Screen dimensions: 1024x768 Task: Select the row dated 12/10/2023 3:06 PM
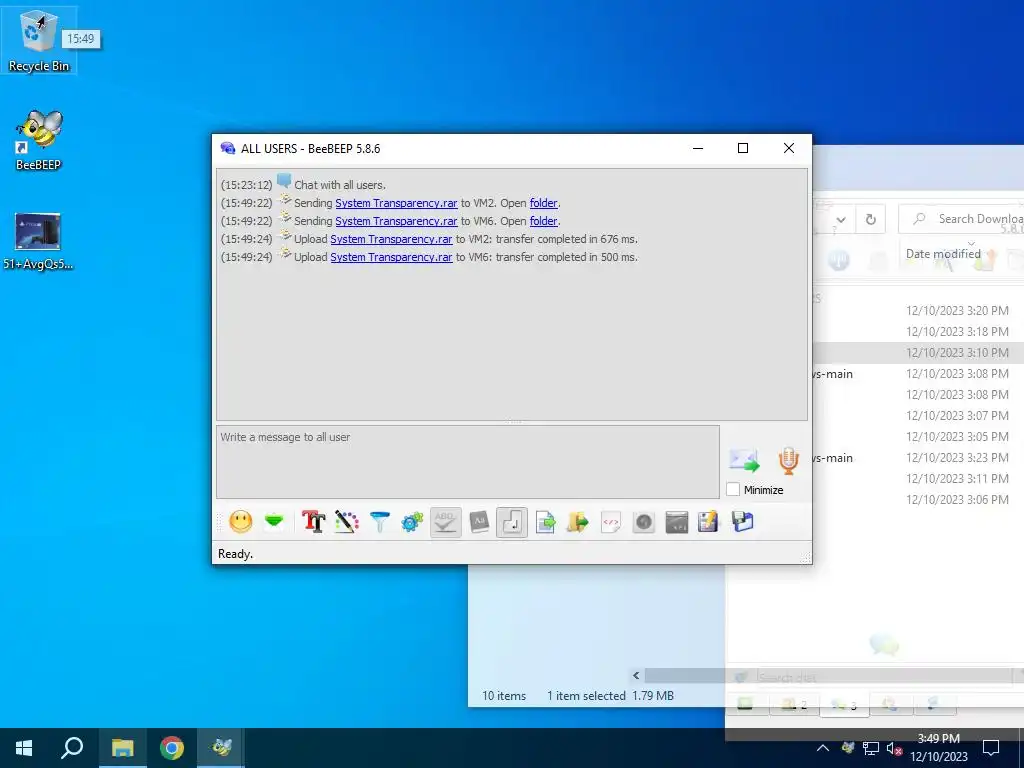pyautogui.click(x=918, y=500)
